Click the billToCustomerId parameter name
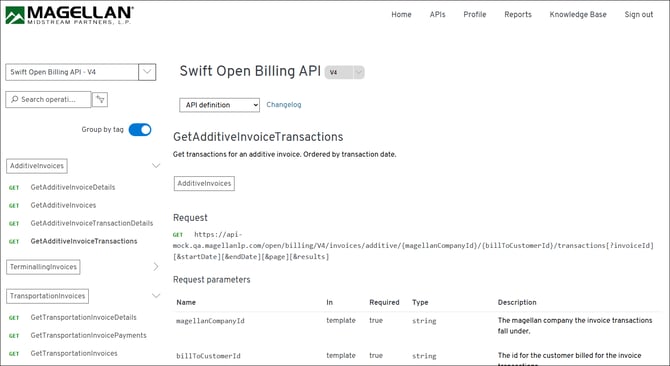 tap(208, 356)
